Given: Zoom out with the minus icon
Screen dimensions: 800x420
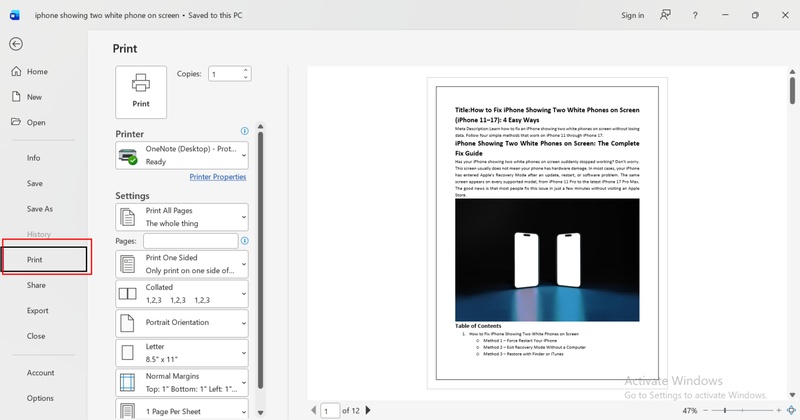Looking at the screenshot, I should (706, 410).
